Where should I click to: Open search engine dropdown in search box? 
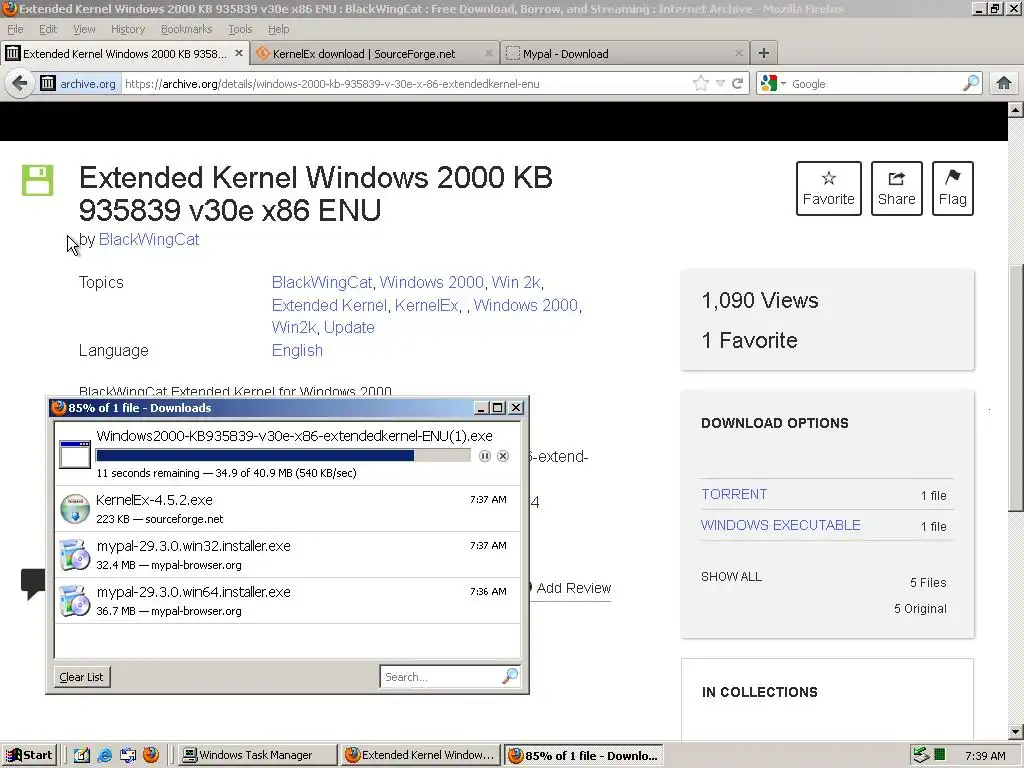pos(783,84)
